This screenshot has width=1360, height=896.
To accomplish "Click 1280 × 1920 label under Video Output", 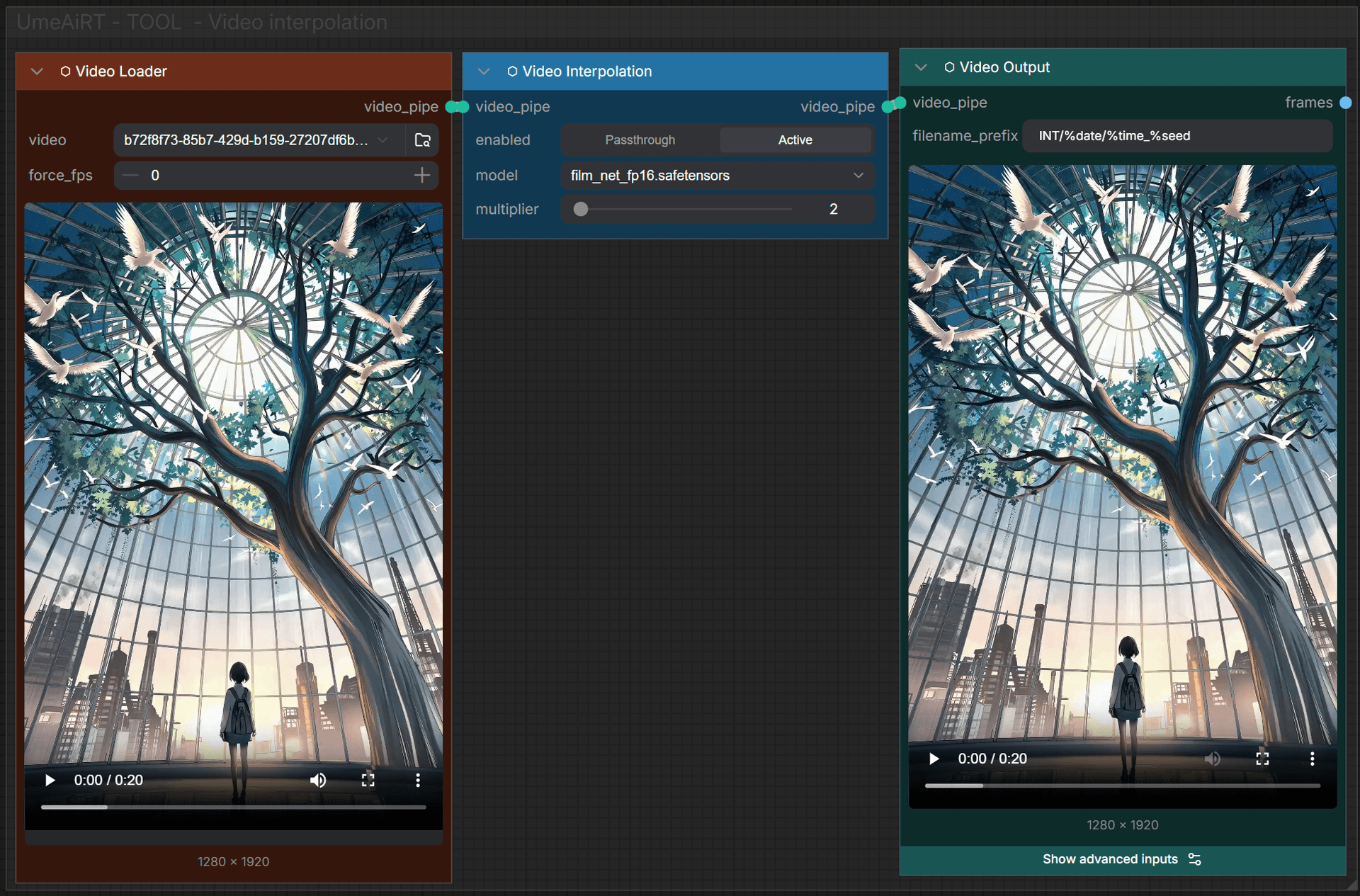I will click(x=1123, y=825).
